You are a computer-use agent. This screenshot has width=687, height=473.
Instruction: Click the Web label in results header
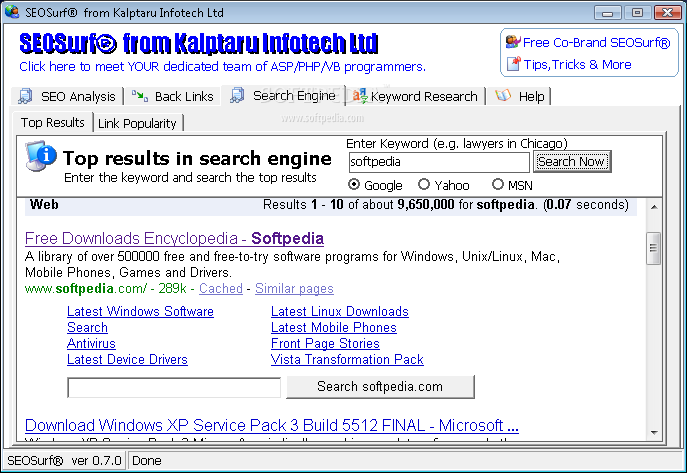[x=44, y=205]
